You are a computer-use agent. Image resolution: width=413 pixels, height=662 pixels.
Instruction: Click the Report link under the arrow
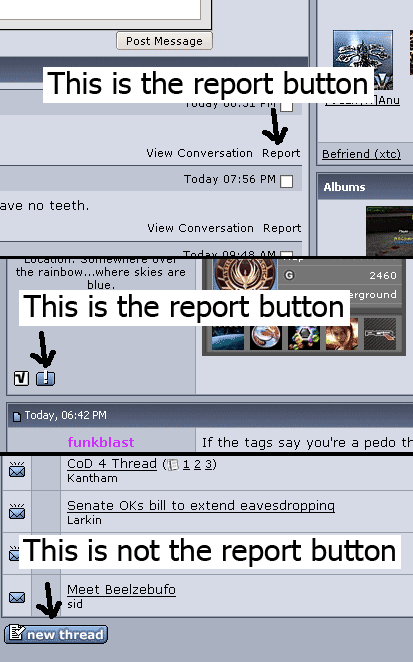281,153
